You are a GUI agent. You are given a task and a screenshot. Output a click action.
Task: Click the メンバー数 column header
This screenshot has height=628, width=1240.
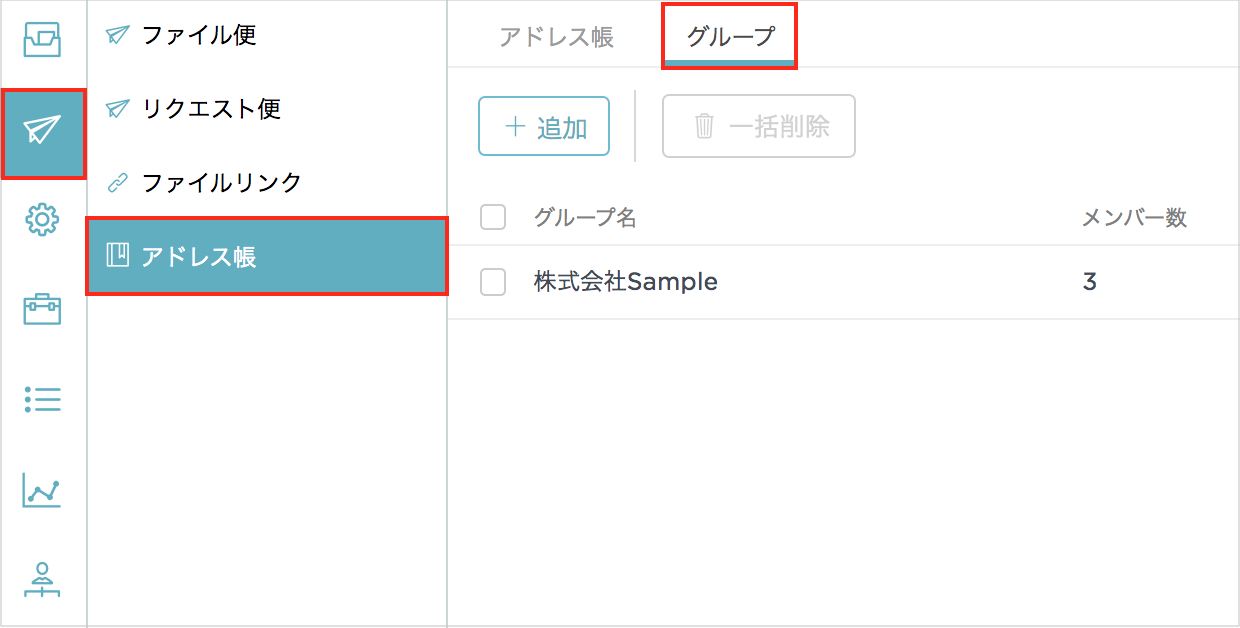[1134, 218]
